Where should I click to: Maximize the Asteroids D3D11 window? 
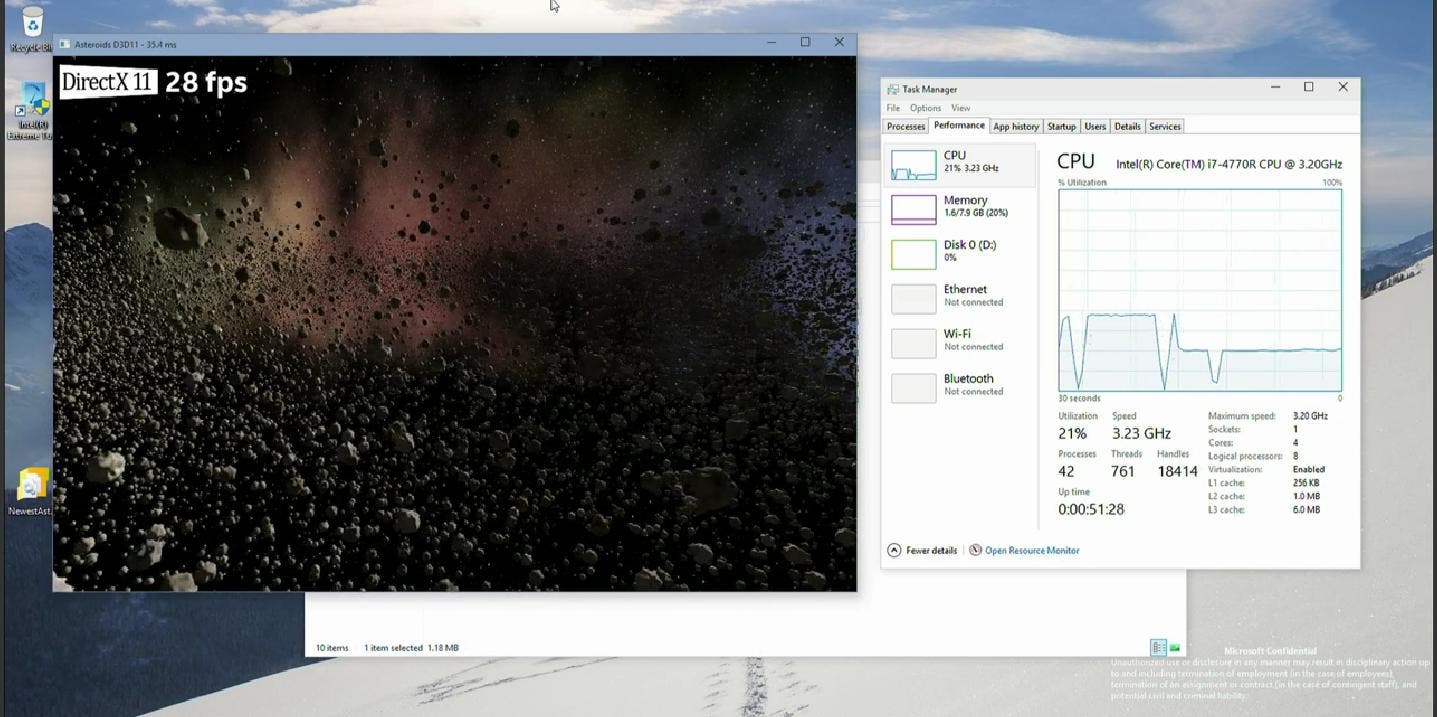coord(805,43)
